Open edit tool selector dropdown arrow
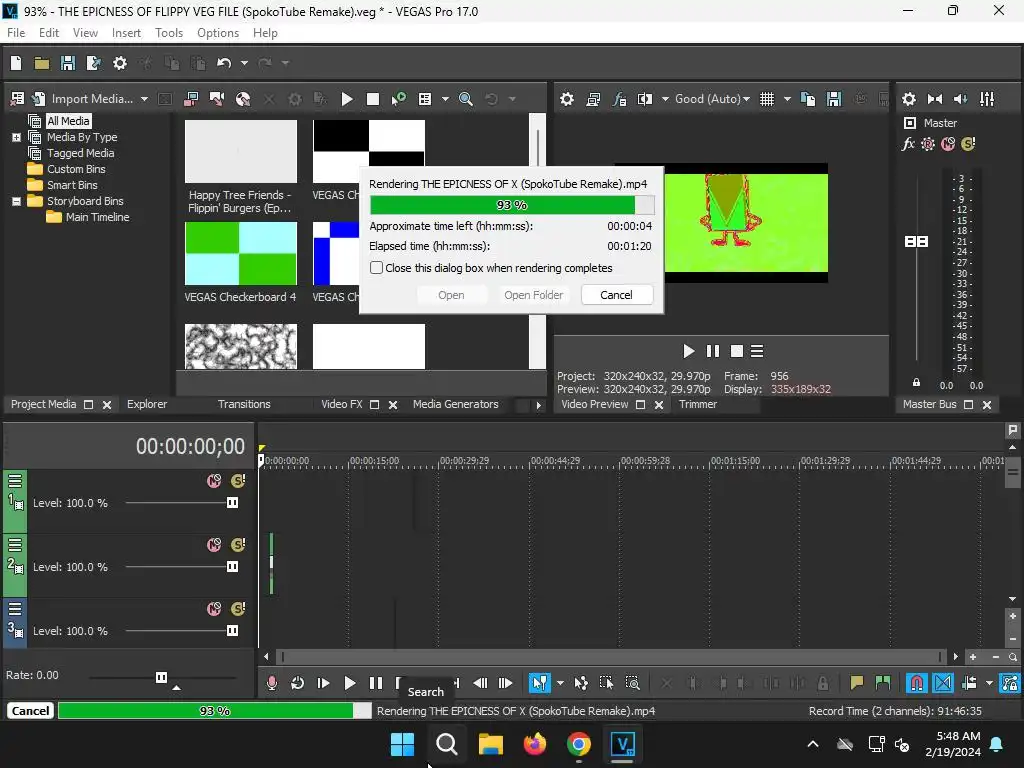The height and width of the screenshot is (768, 1024). (560, 683)
